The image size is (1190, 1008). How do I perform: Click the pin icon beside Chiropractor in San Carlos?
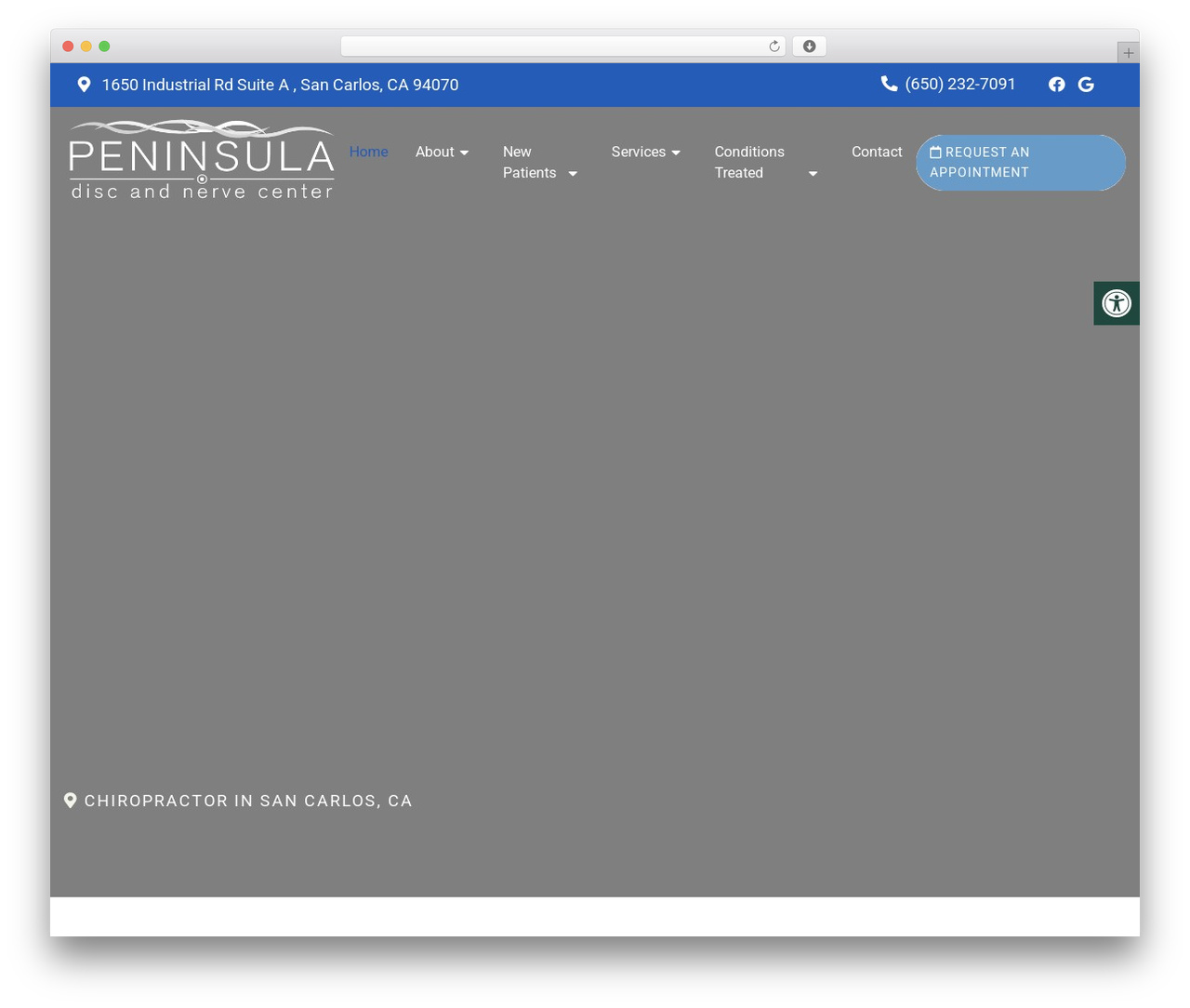[70, 801]
